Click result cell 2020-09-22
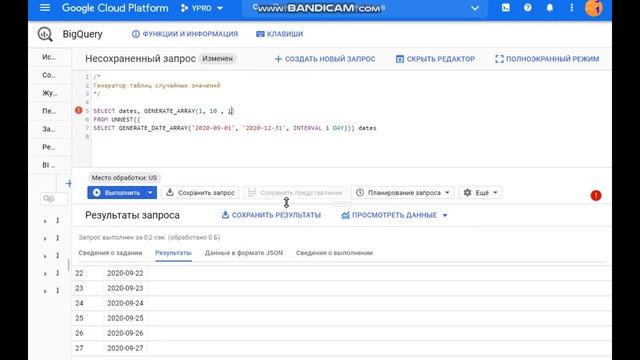 point(125,273)
